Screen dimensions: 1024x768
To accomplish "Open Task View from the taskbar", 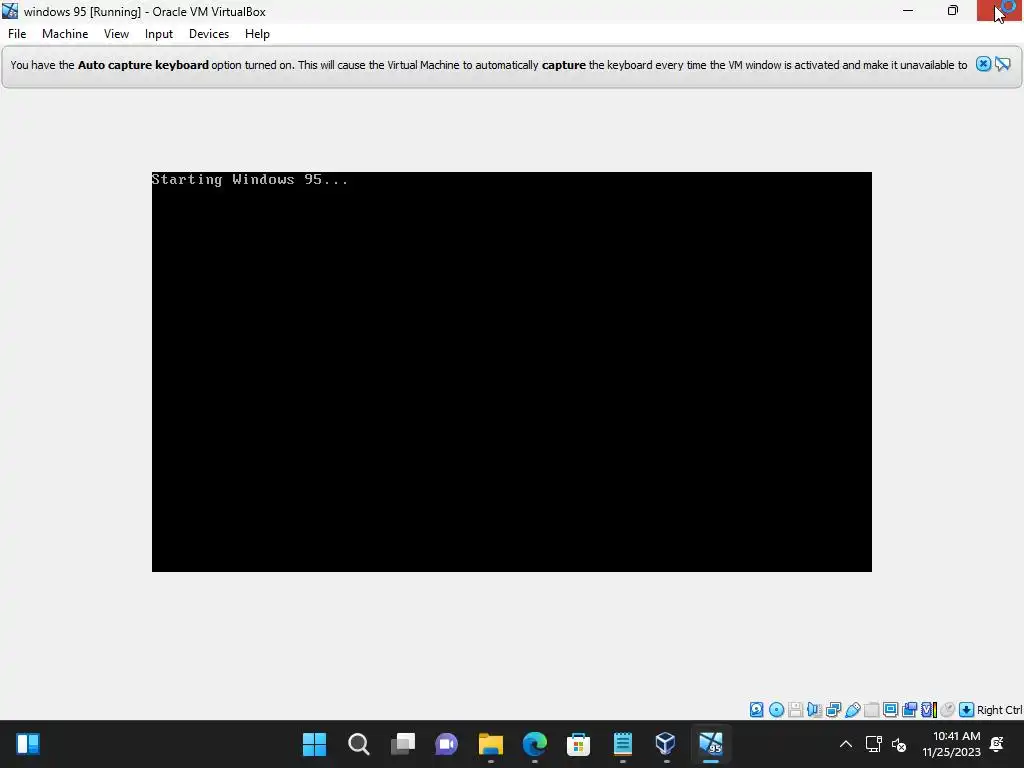I will [x=402, y=744].
